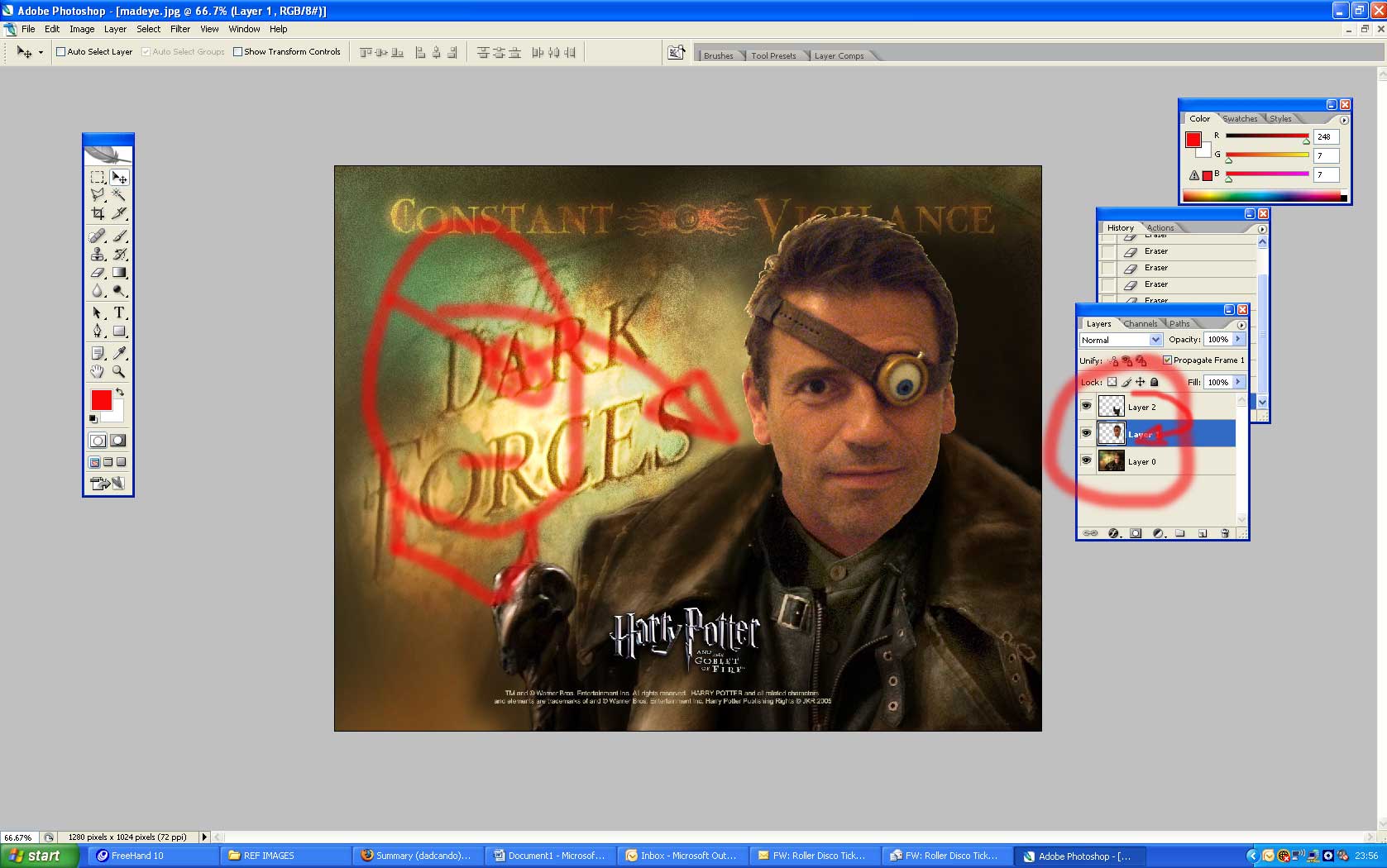Open the File Browser toggle icon
1387x868 pixels.
pyautogui.click(x=677, y=52)
